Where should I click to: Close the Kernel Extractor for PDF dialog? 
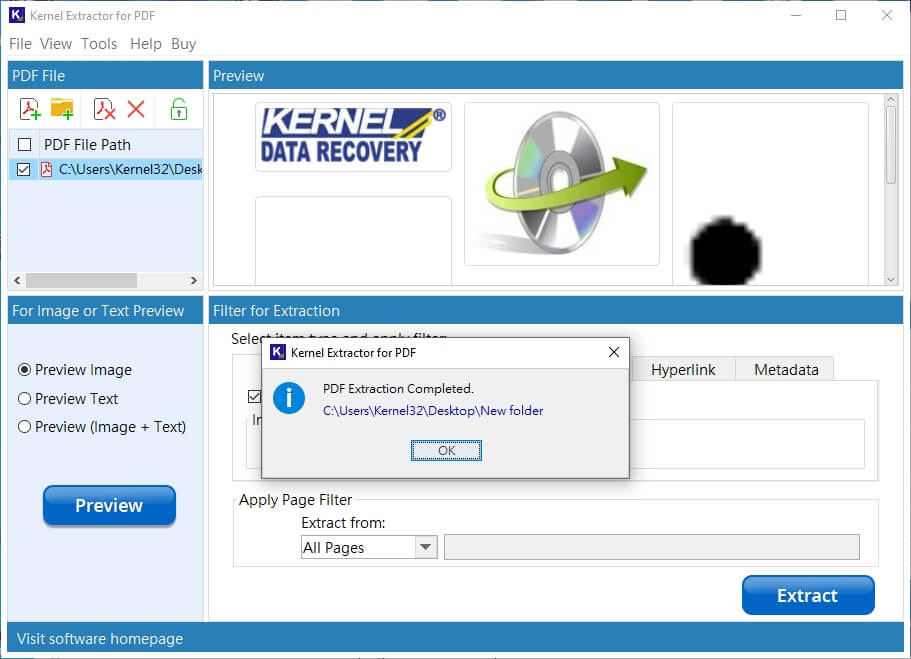(x=614, y=352)
